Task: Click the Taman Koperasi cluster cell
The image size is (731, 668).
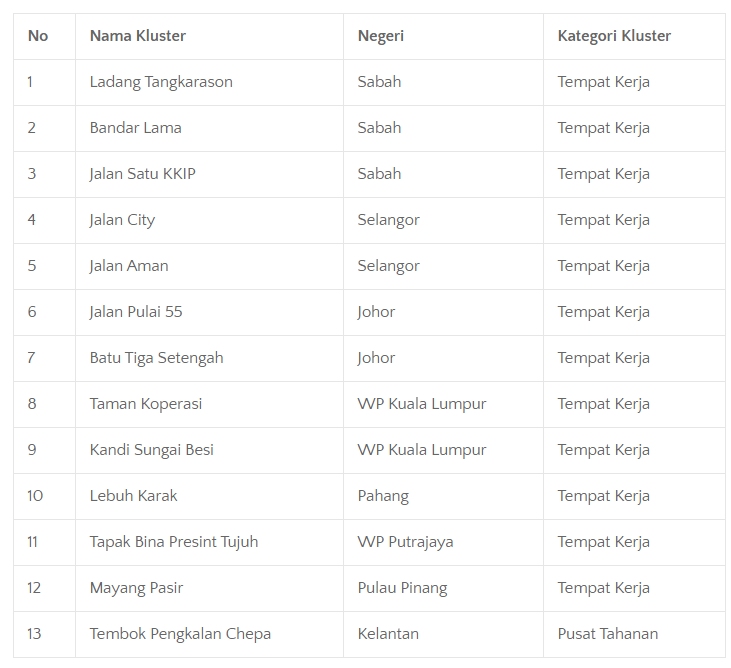Action: click(x=146, y=404)
